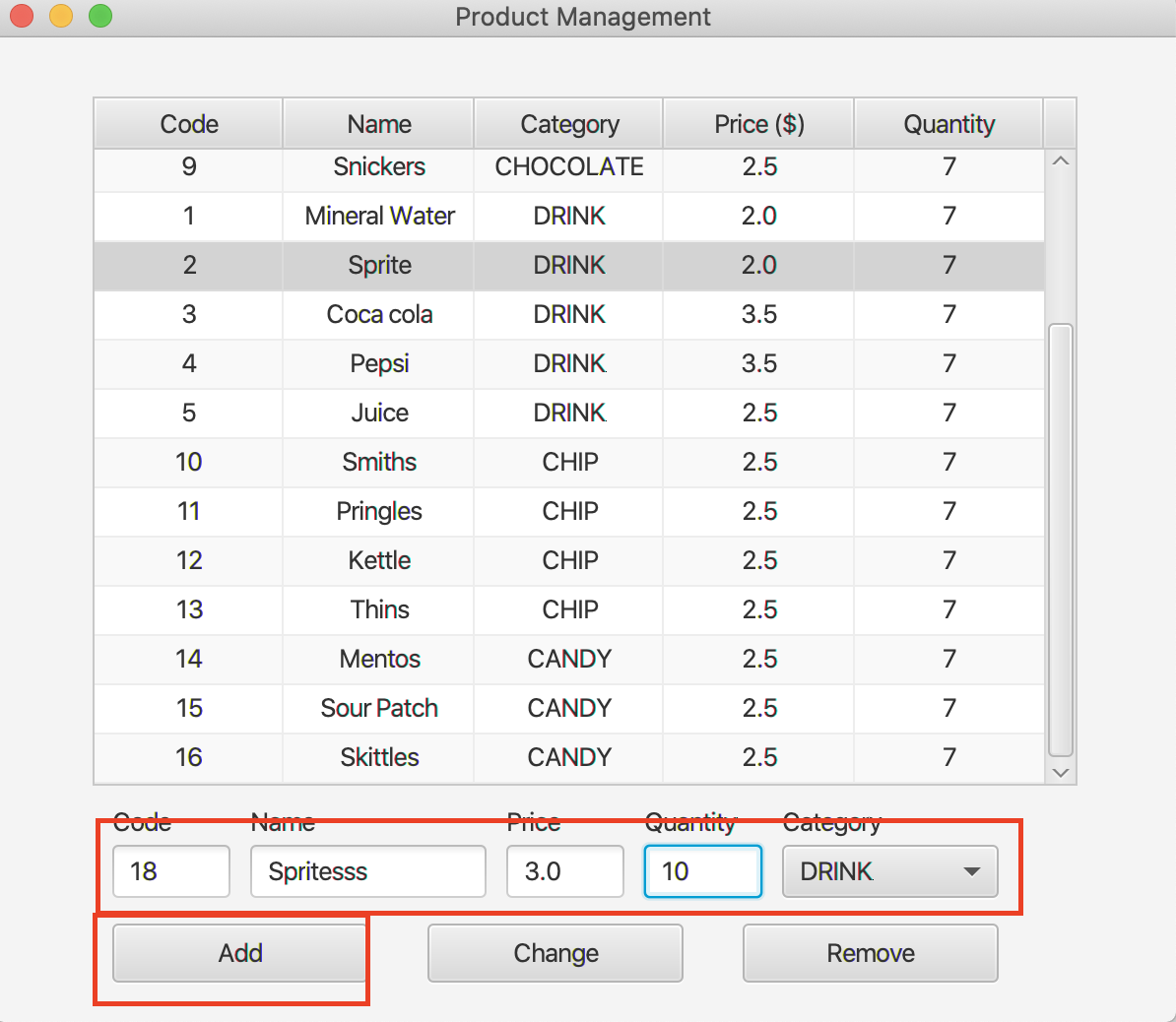
Task: Sort table by Code column header
Action: (189, 124)
